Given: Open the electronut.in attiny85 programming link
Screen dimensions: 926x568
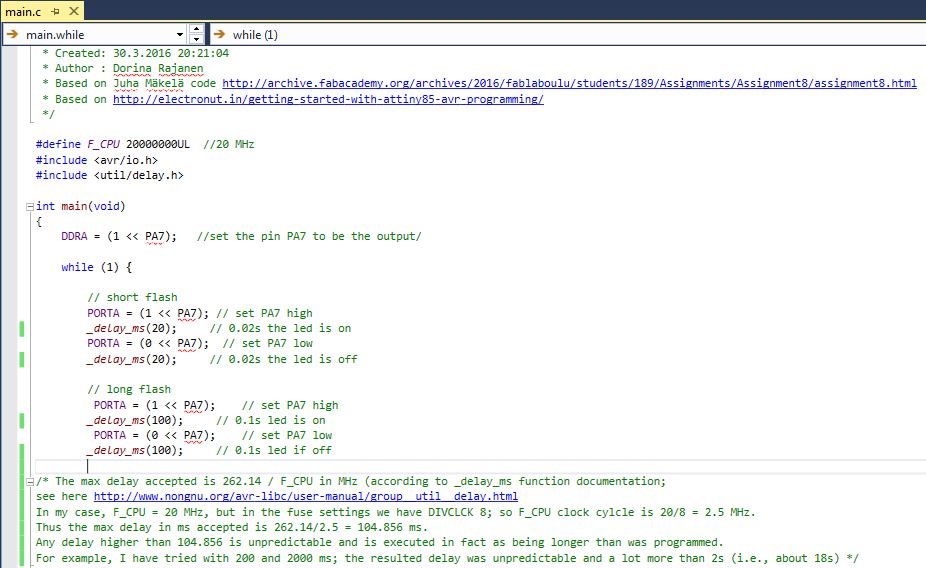Looking at the screenshot, I should pos(328,99).
